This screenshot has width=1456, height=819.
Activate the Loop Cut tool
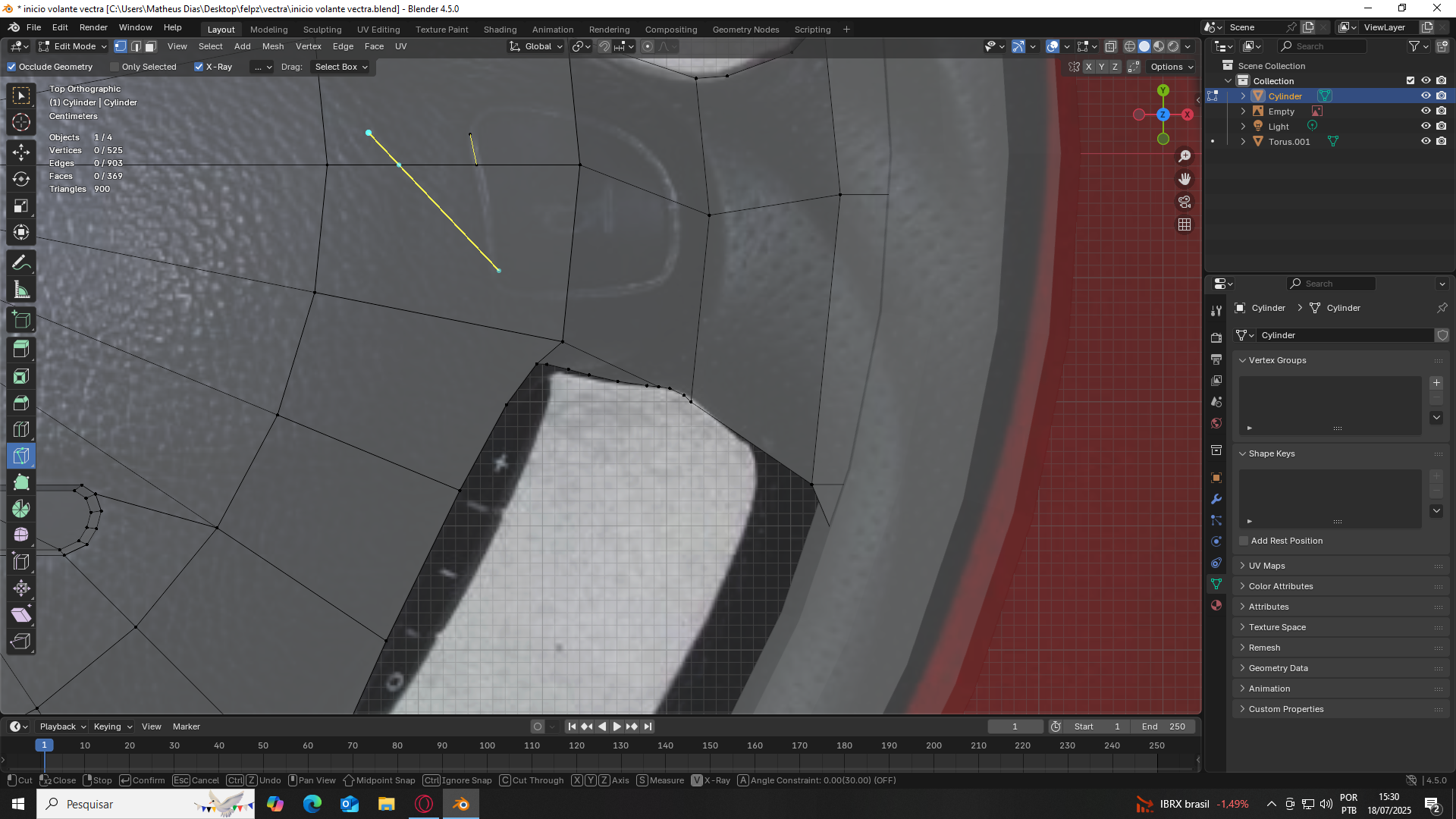tap(21, 429)
